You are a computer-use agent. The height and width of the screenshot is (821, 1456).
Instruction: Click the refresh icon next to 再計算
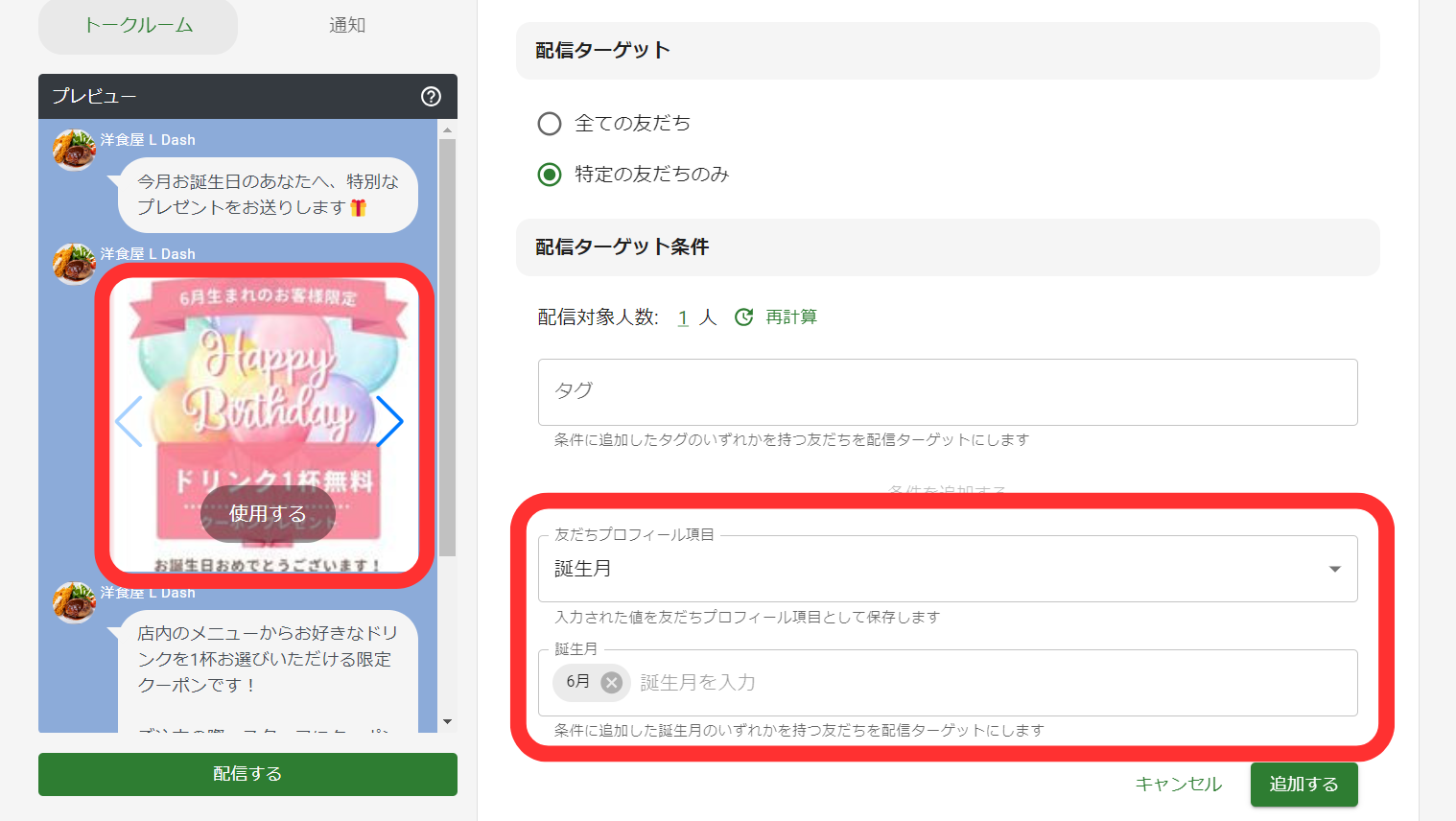pos(743,317)
